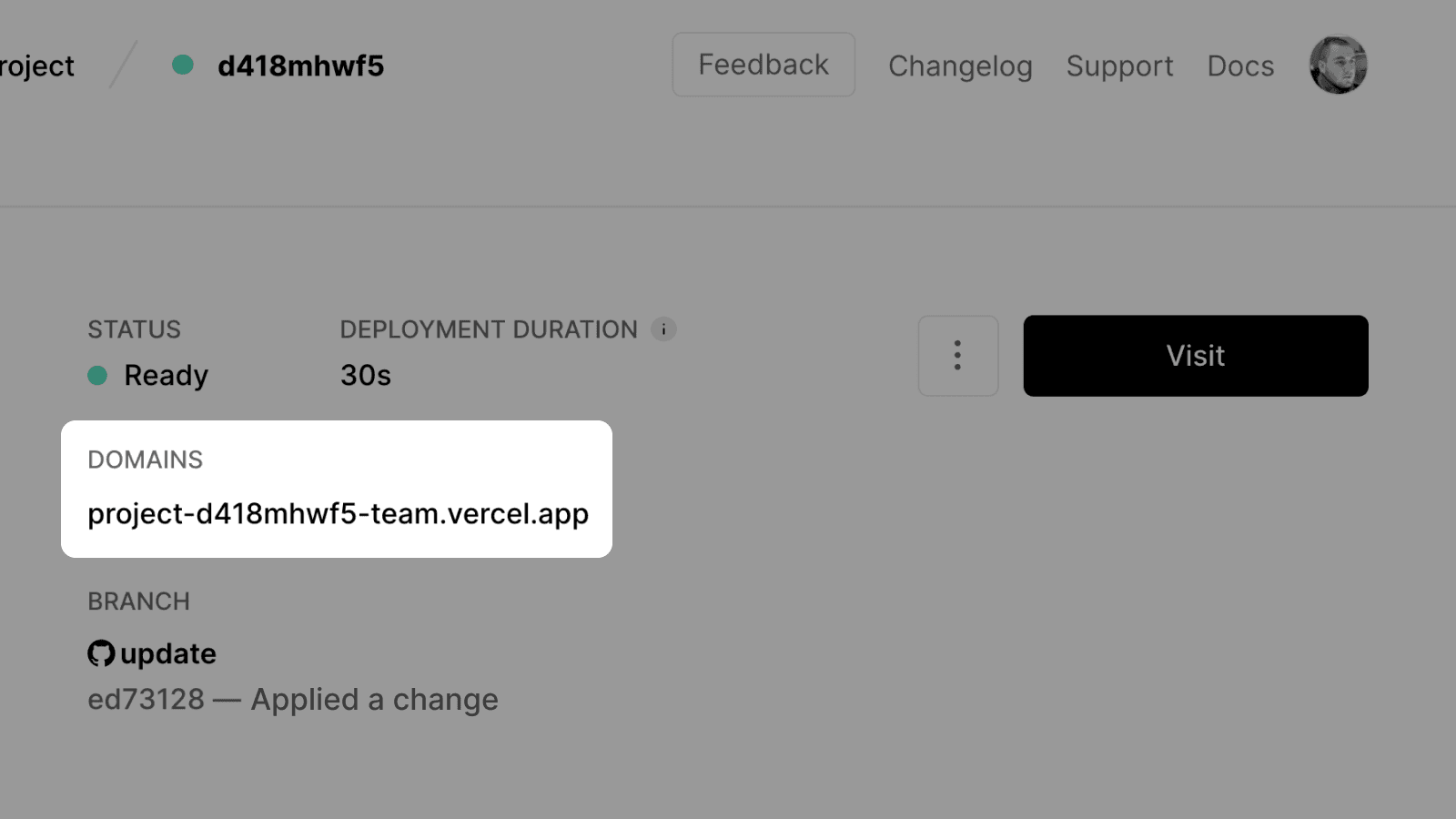Image resolution: width=1456 pixels, height=819 pixels.
Task: Select the update branch link
Action: pyautogui.click(x=168, y=653)
